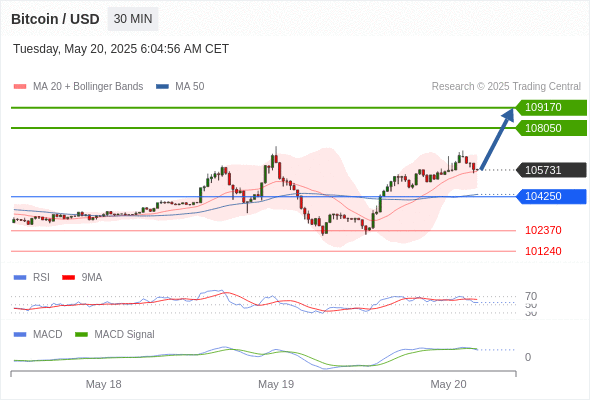Click the Research © 2025 Trading Central credit
This screenshot has width=590, height=400.
pos(506,87)
